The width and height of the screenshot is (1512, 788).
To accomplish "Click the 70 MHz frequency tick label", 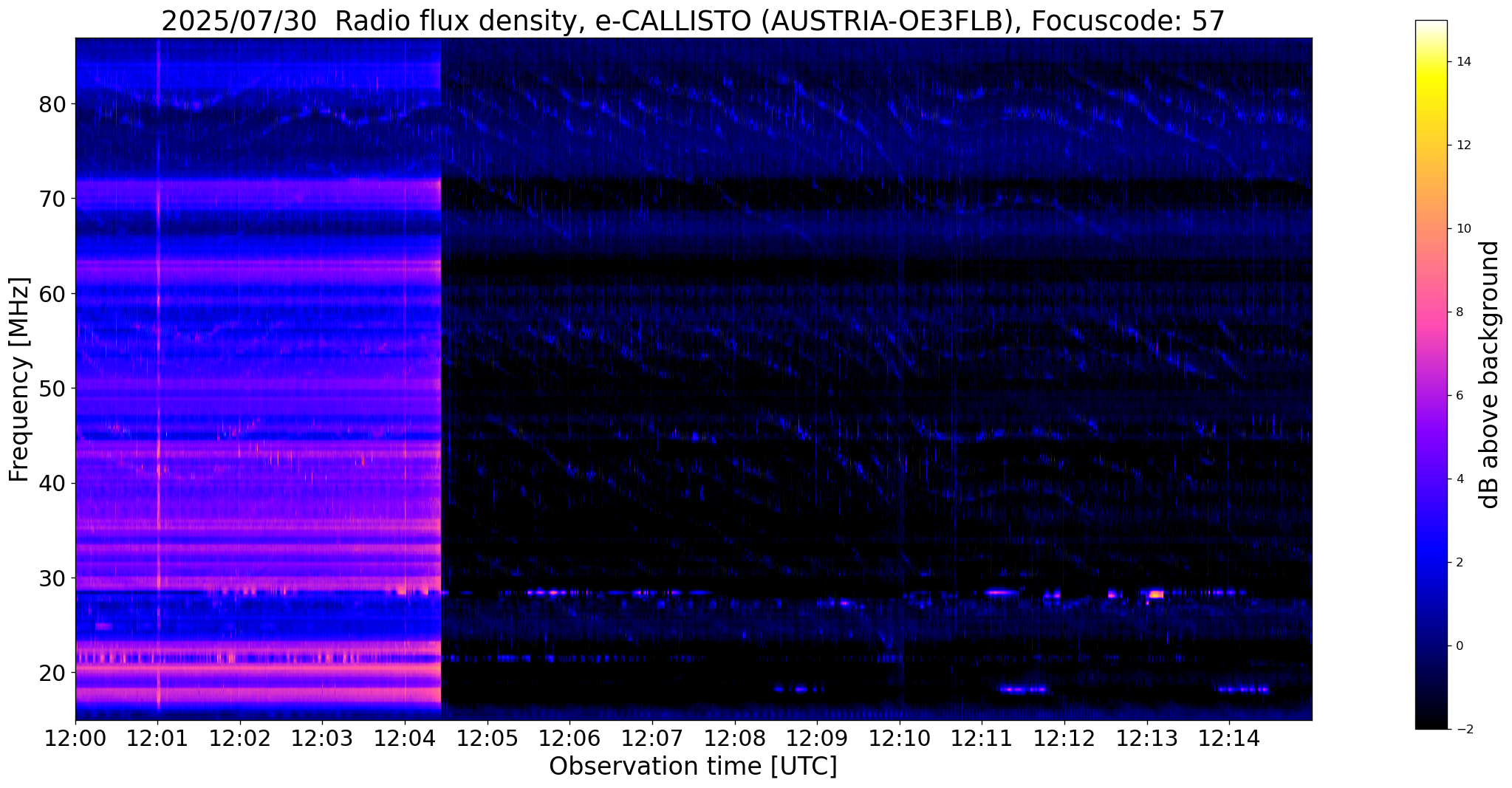I will point(52,199).
